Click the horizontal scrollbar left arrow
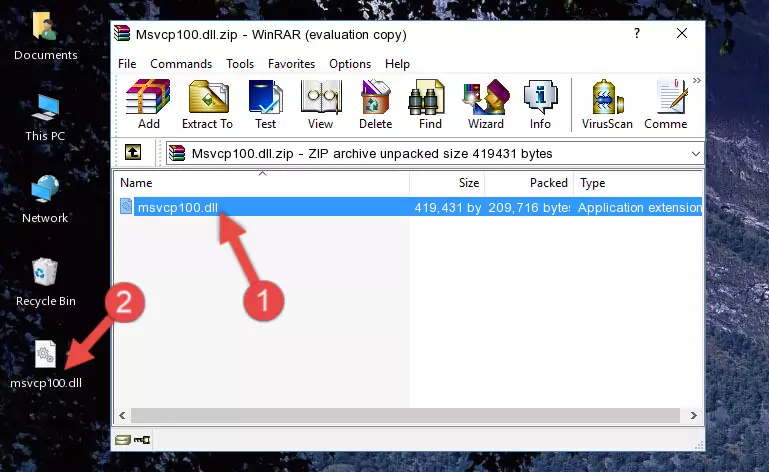Screen dimensions: 769x472 point(122,416)
